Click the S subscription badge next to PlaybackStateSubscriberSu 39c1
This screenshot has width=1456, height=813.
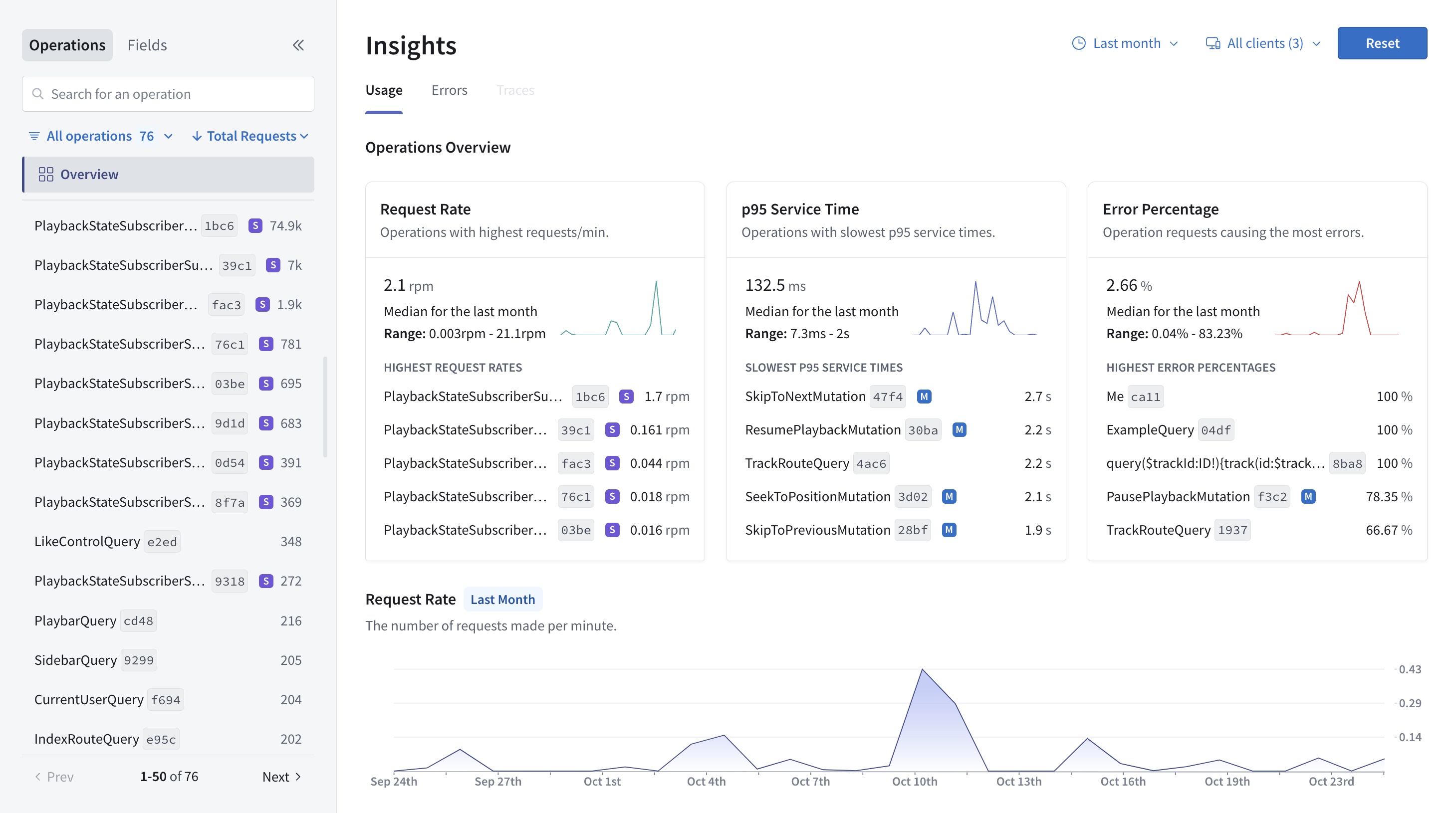273,264
